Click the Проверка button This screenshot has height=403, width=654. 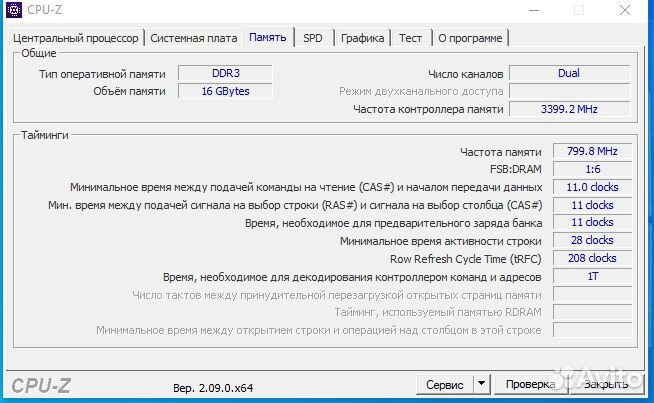531,384
